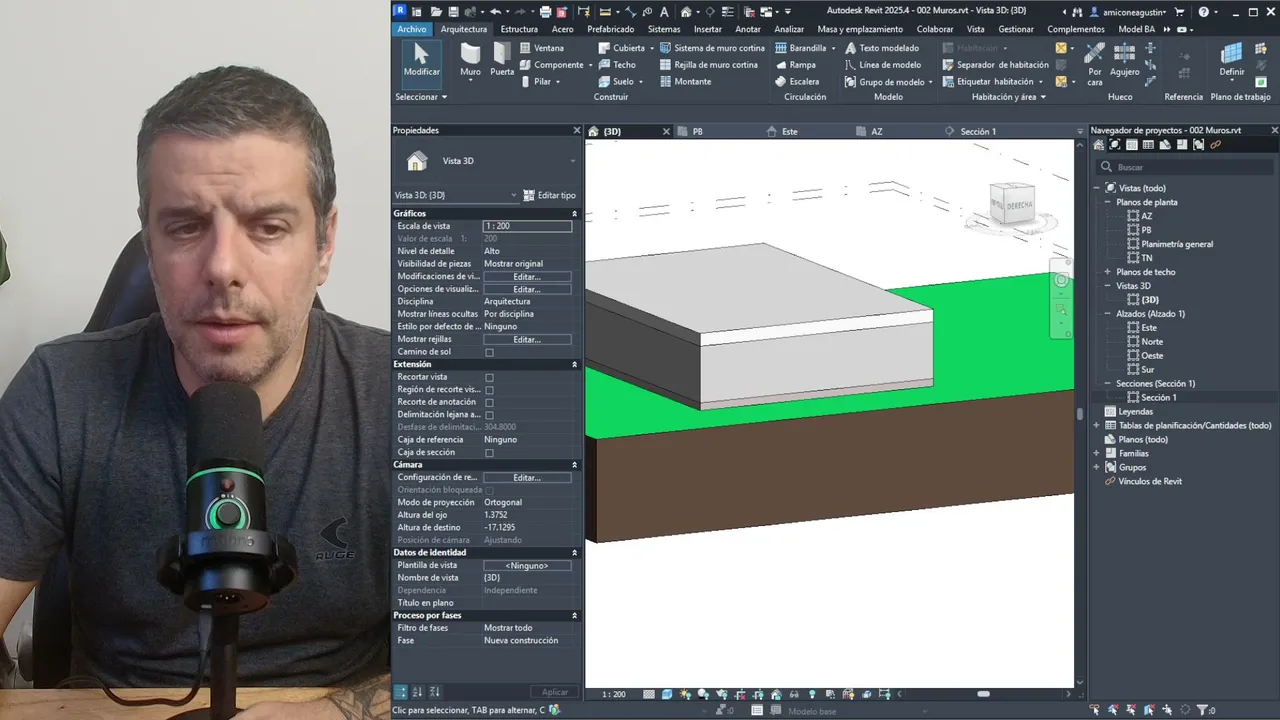
Task: Open the Vista 3D: {3D} instance dropdown
Action: tap(514, 195)
